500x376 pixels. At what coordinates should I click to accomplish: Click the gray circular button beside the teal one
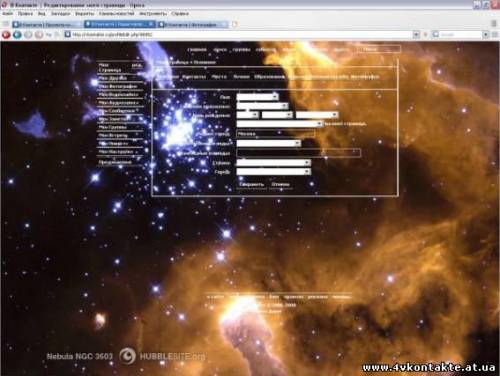pos(28,35)
